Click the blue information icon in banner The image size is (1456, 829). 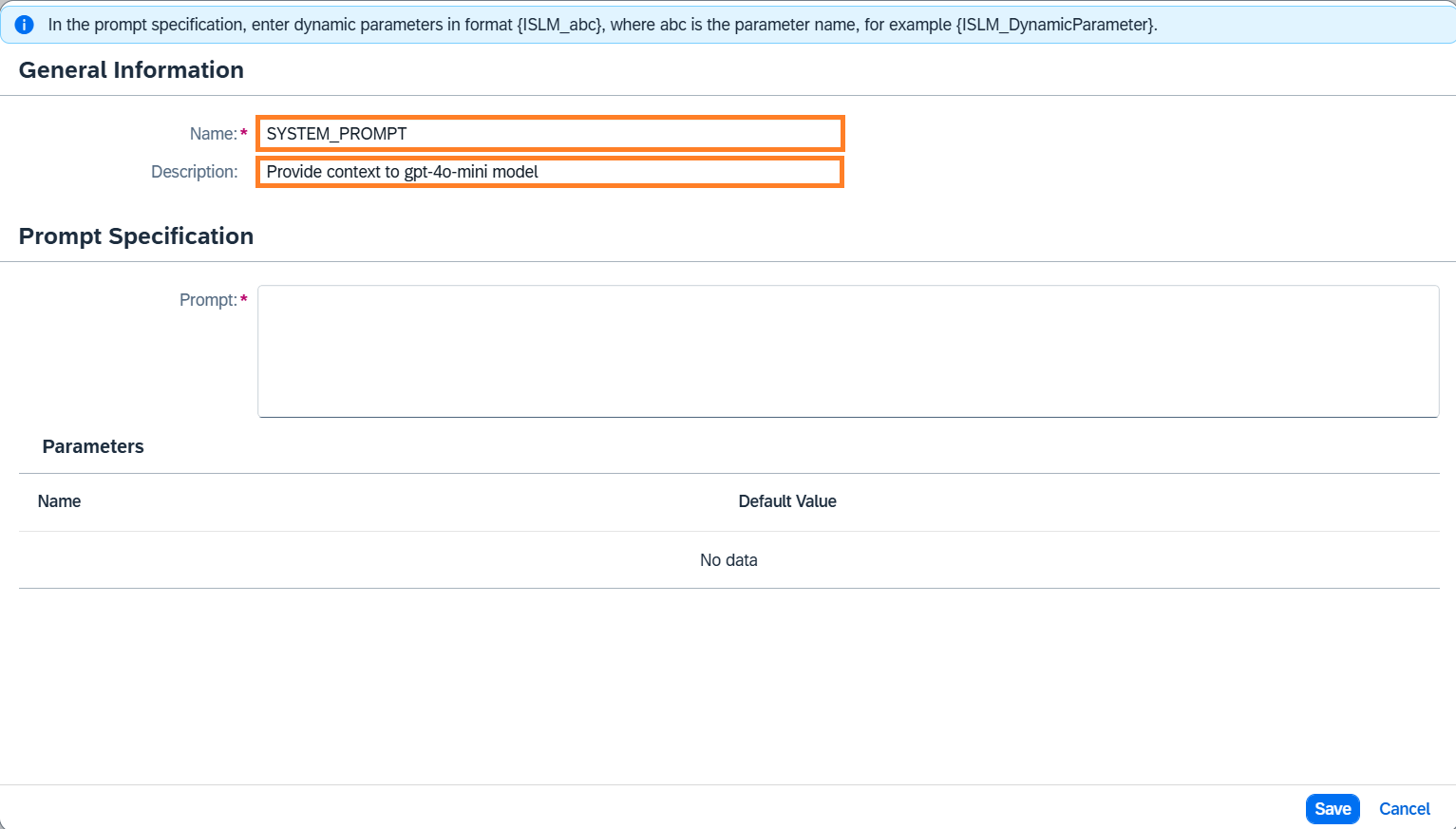(25, 25)
